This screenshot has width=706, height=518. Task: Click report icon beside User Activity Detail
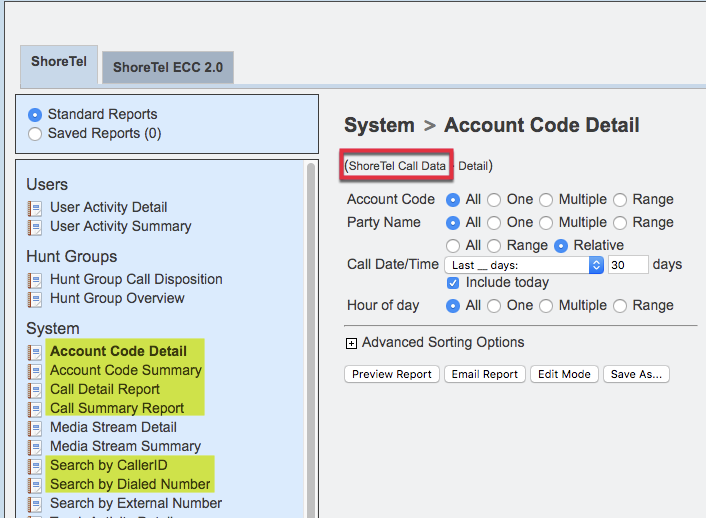click(35, 208)
